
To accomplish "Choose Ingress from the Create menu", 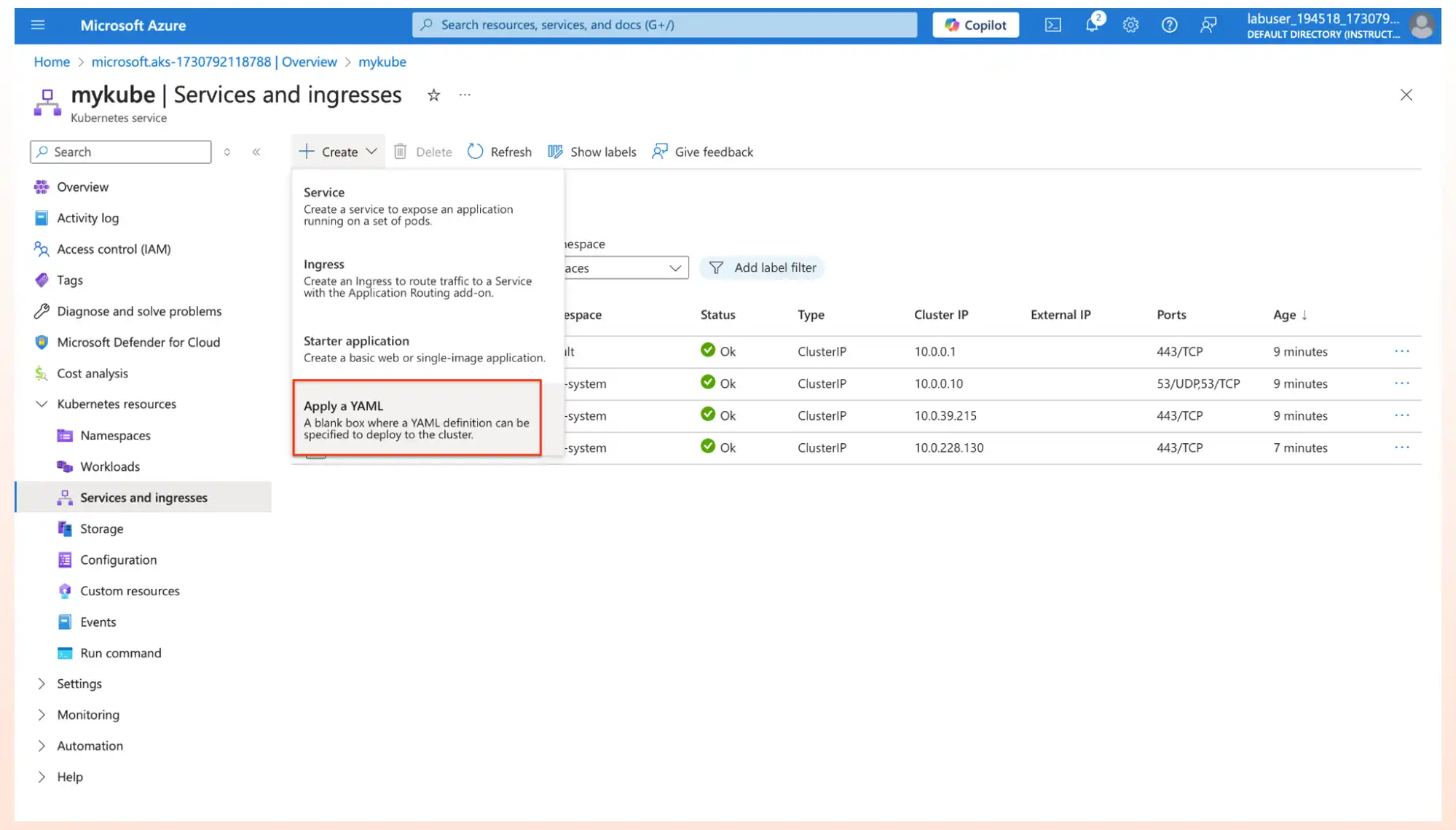I will click(x=428, y=278).
